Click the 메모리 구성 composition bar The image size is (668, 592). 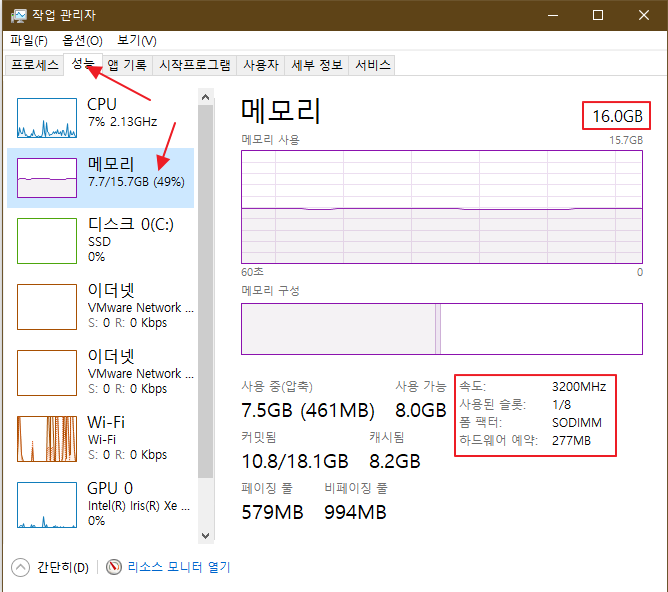tap(441, 329)
